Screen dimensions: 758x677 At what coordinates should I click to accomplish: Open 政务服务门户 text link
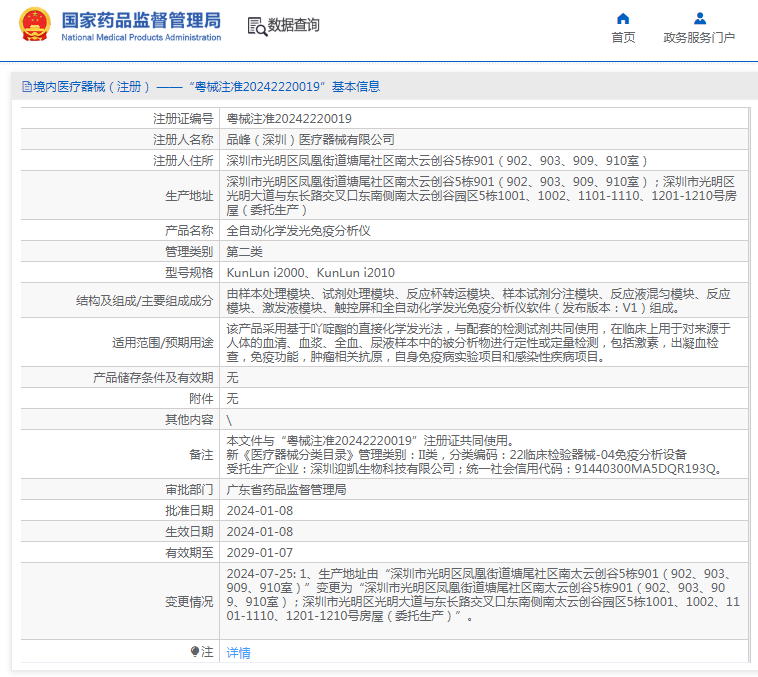pos(699,37)
